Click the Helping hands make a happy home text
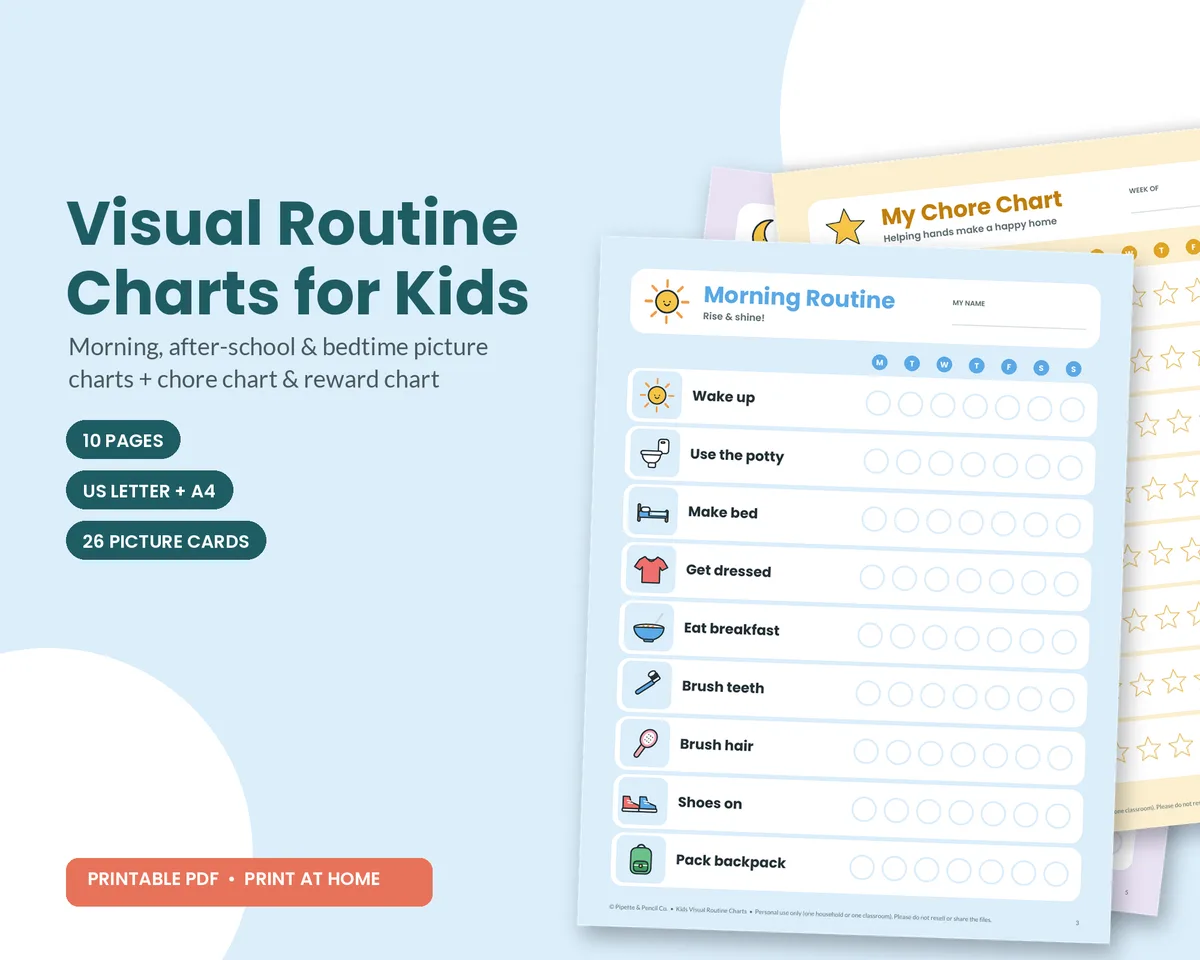1200x960 pixels. [970, 231]
